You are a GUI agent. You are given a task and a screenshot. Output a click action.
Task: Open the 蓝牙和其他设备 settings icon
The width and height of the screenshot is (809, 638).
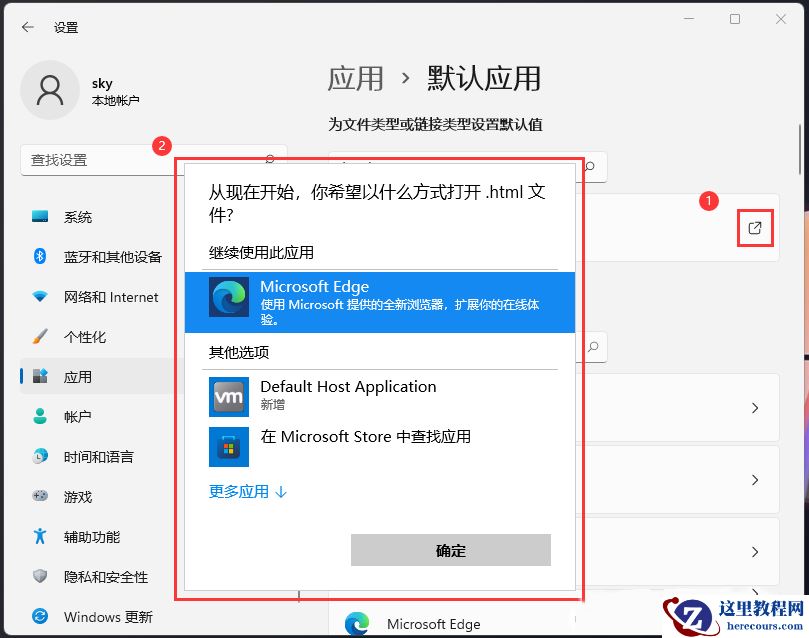40,257
